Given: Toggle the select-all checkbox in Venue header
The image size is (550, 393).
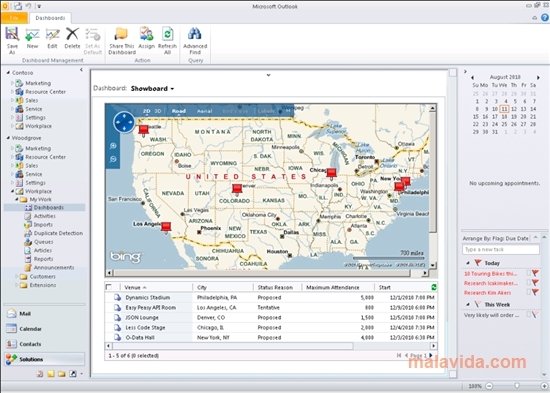Looking at the screenshot, I should click(x=109, y=287).
